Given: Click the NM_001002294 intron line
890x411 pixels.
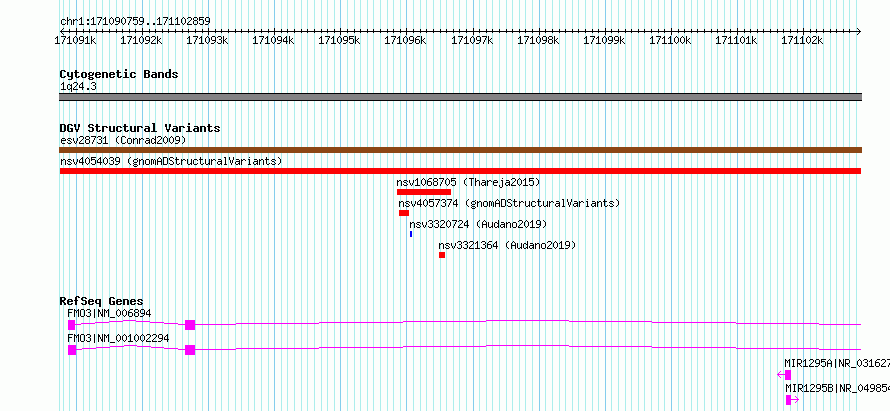Looking at the screenshot, I should [528, 346].
